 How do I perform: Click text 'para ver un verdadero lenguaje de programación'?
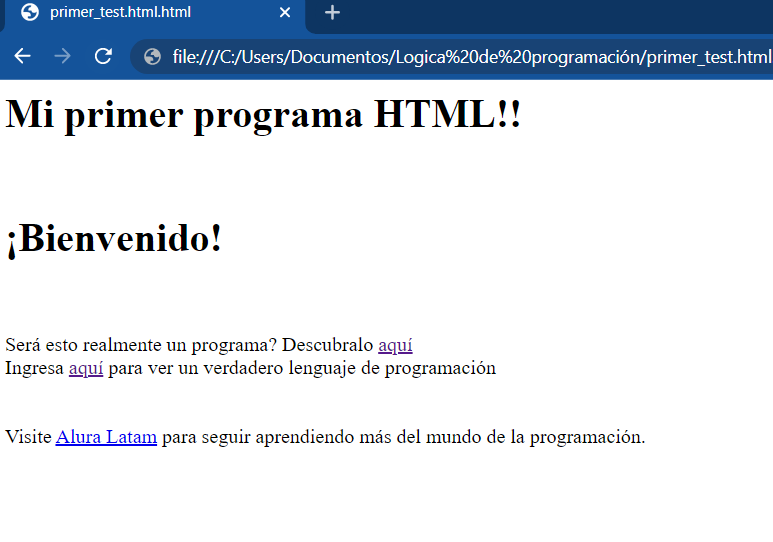tap(302, 368)
